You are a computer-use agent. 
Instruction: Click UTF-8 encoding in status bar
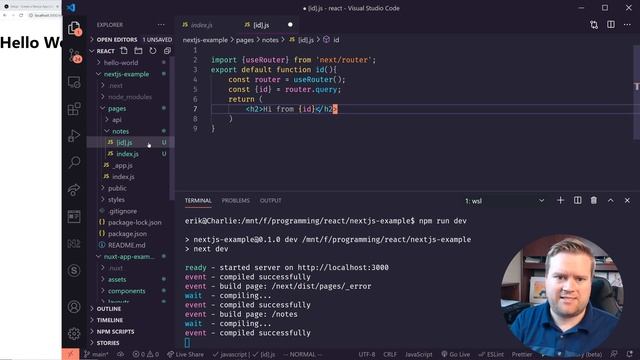pyautogui.click(x=367, y=354)
